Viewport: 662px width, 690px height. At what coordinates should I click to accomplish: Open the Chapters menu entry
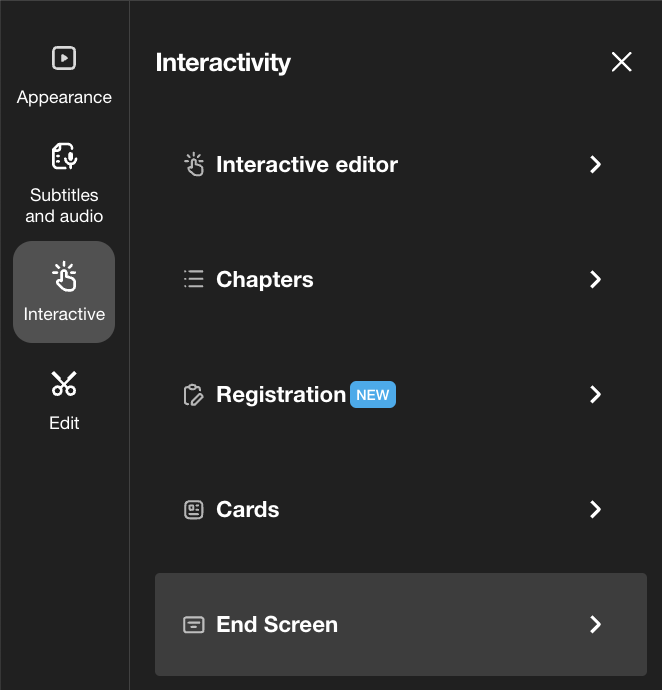coord(265,280)
